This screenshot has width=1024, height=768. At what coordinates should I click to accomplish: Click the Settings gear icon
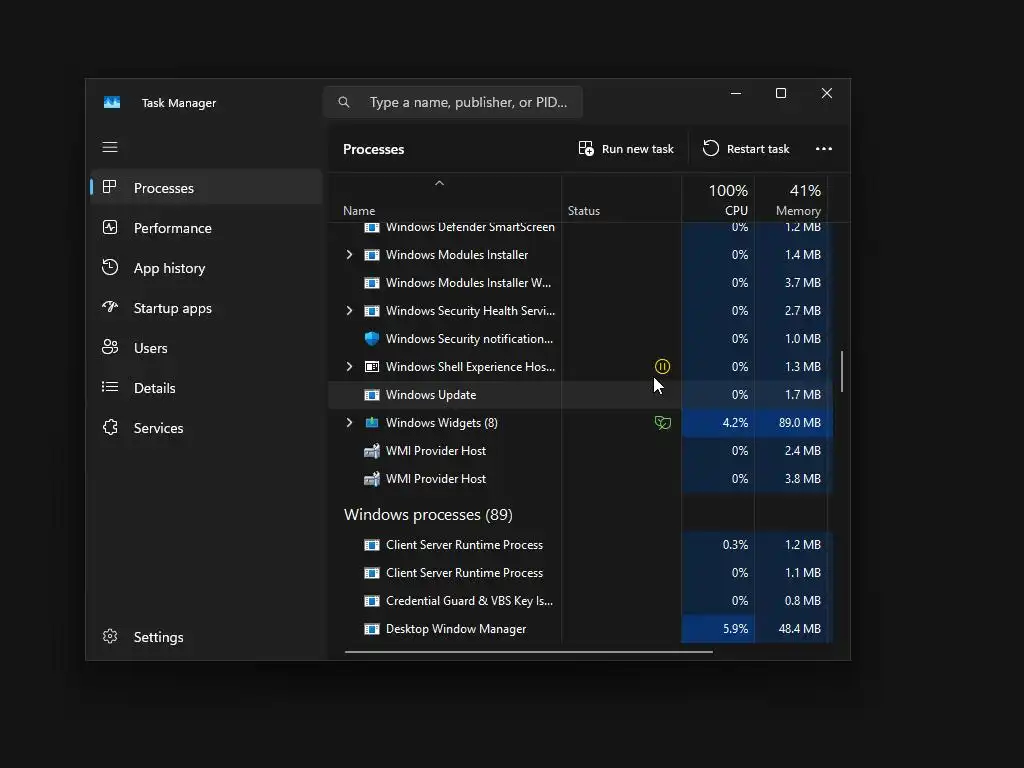pos(110,636)
